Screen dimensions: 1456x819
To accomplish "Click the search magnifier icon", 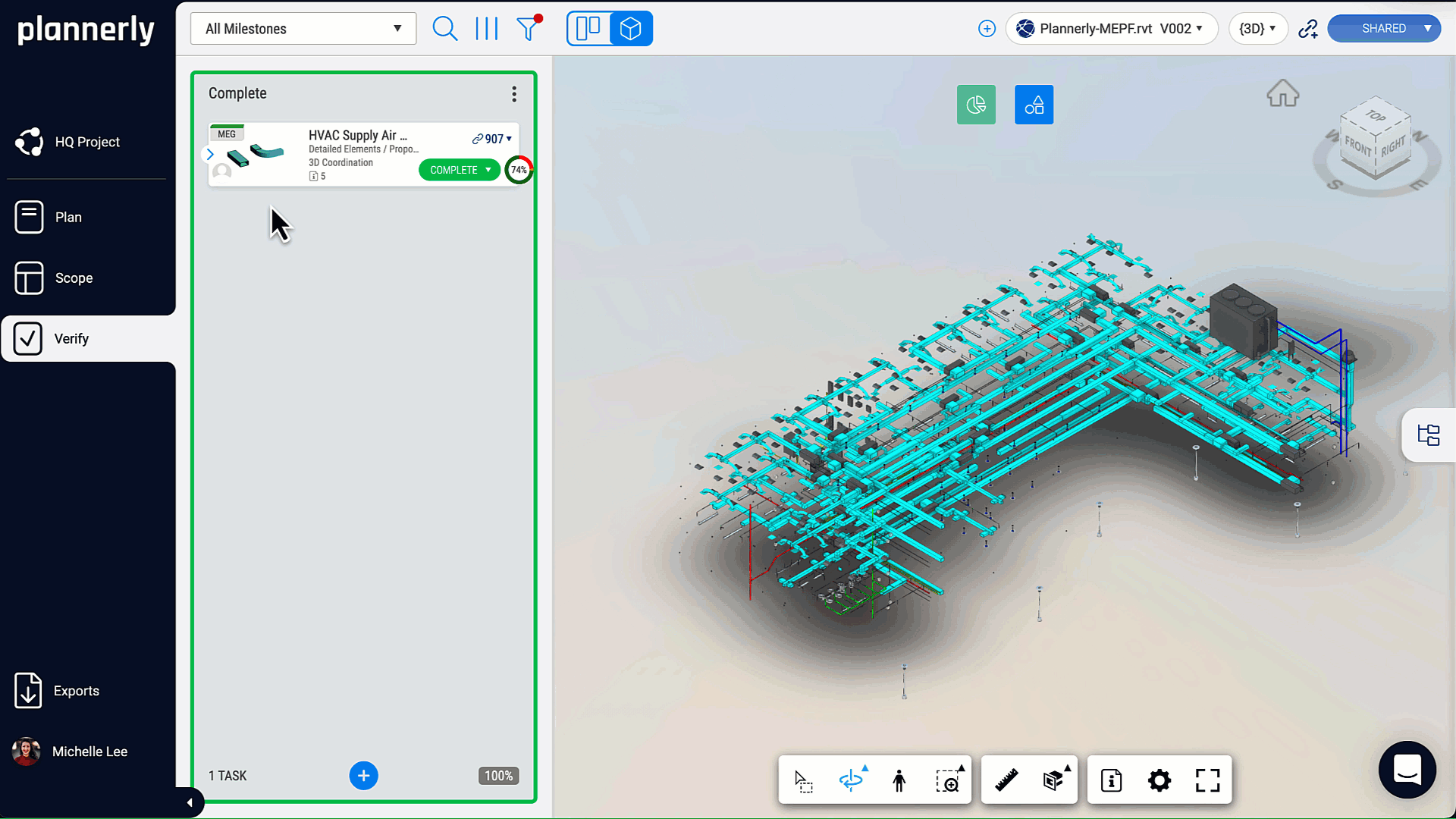I will (x=444, y=29).
